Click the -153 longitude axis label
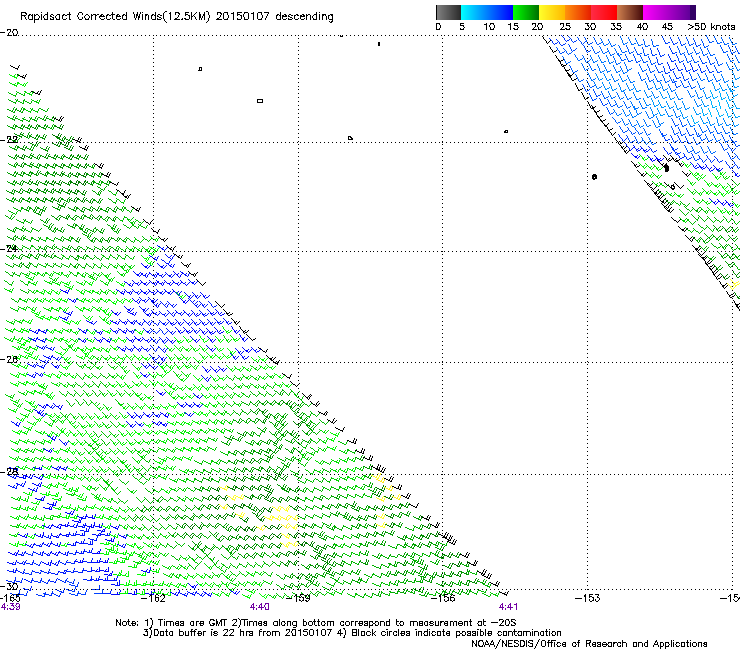The image size is (740, 650). pyautogui.click(x=588, y=599)
